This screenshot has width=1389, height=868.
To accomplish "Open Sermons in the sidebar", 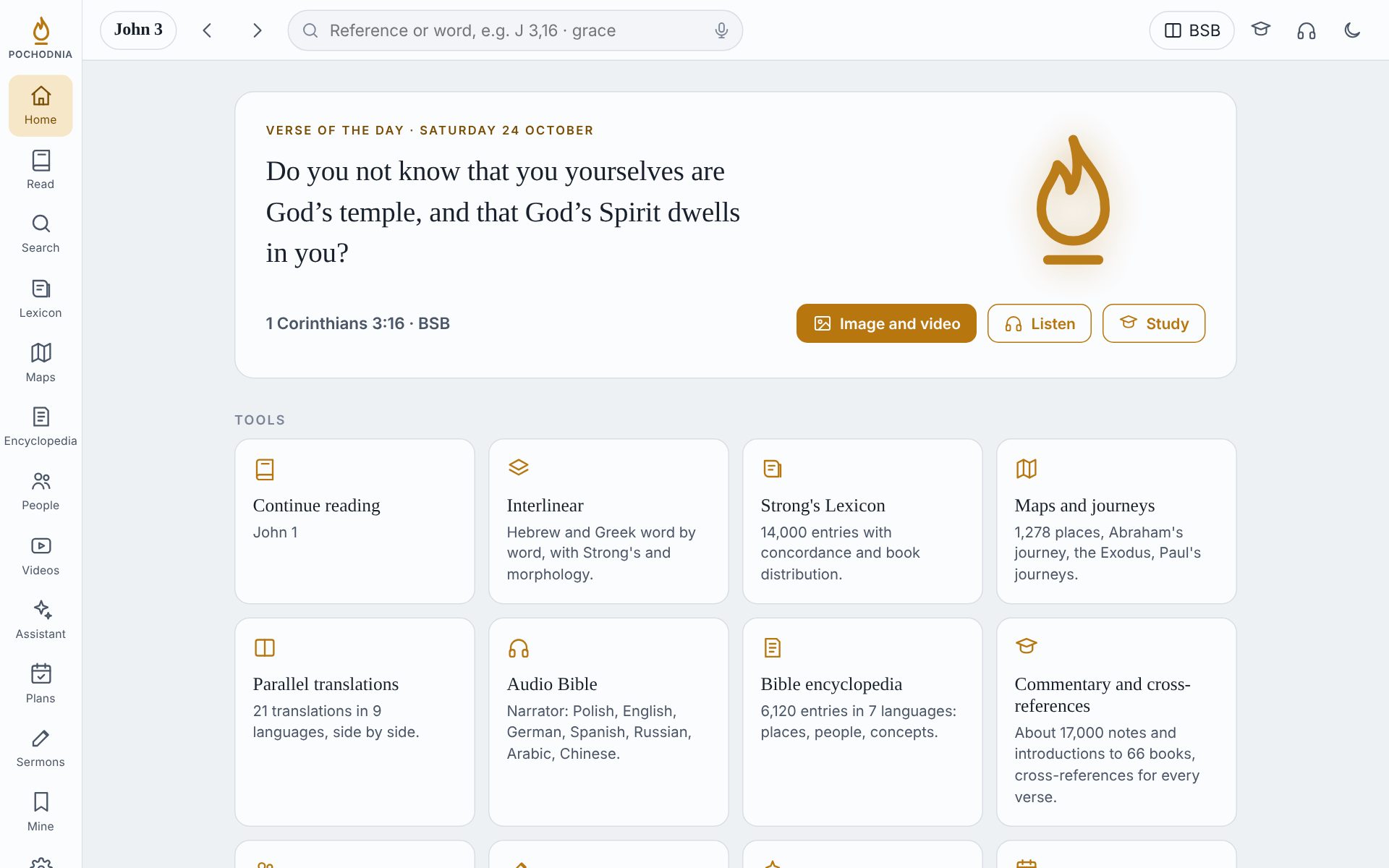I will [41, 748].
